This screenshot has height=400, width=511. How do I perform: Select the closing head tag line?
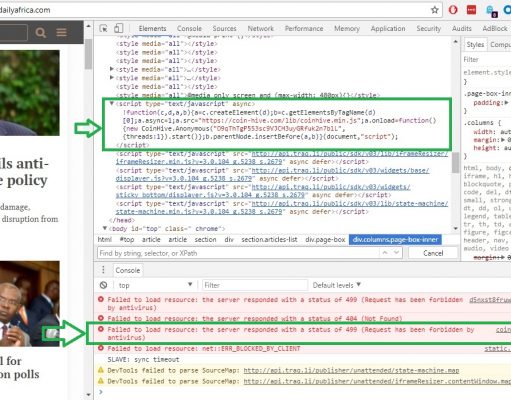point(122,220)
